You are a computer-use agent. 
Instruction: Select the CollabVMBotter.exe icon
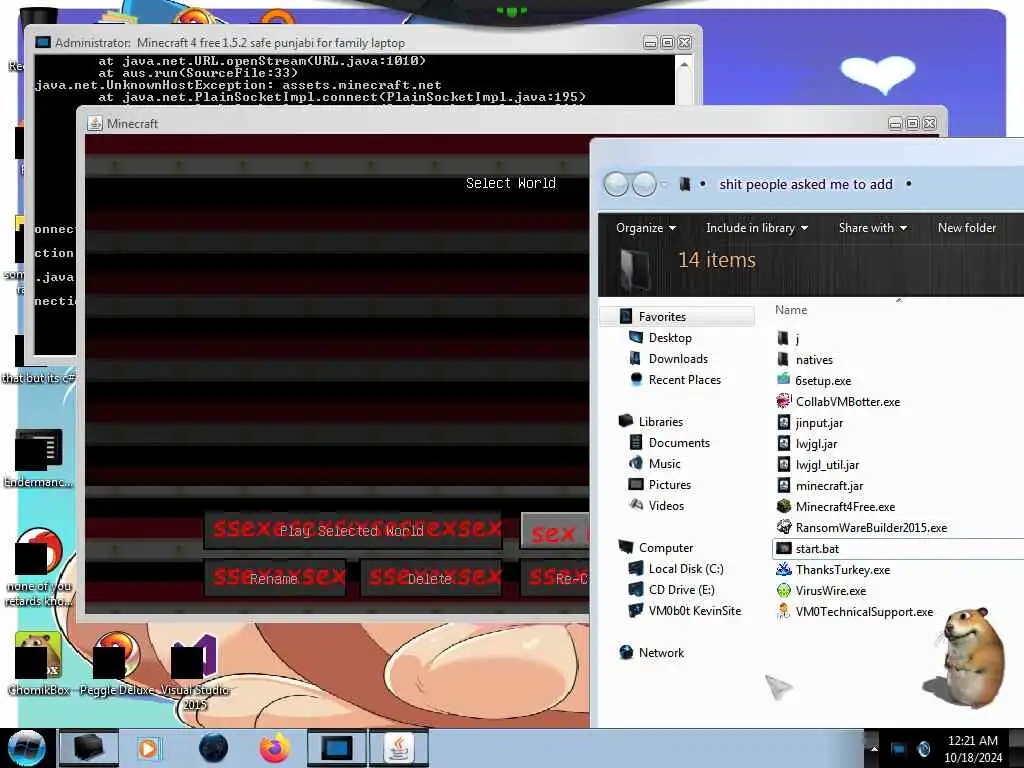(783, 401)
